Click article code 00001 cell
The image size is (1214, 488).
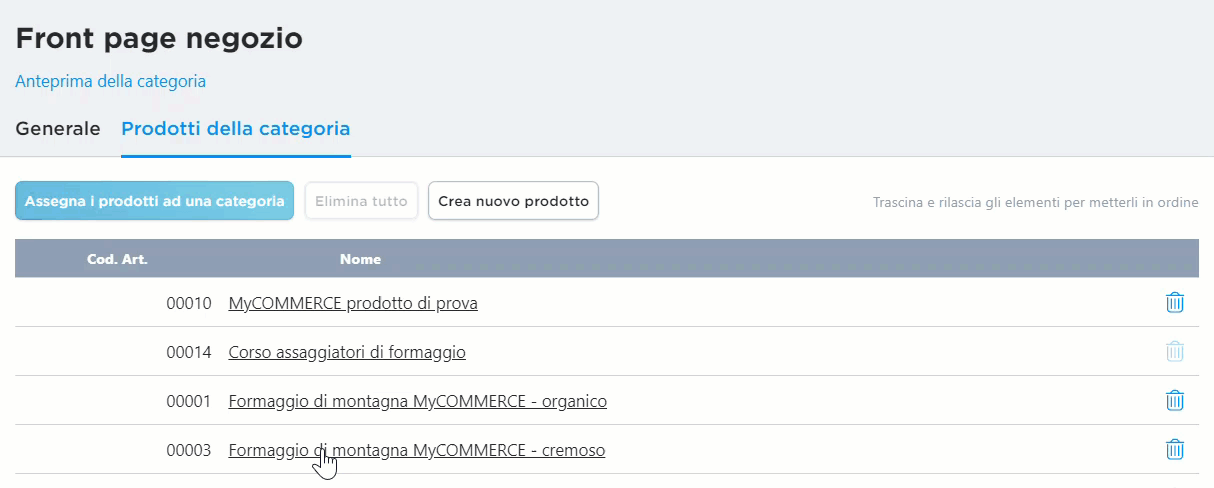[188, 401]
